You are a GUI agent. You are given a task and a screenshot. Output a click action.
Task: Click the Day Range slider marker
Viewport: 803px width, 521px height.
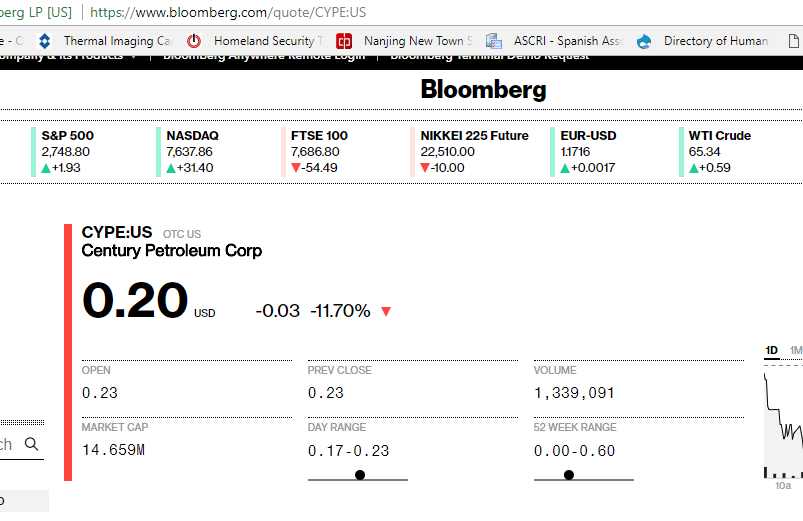(x=360, y=475)
